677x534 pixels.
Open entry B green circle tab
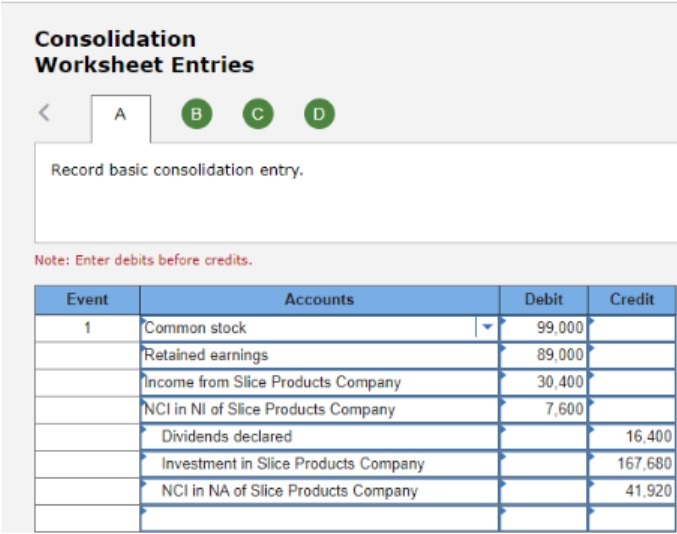[x=196, y=114]
